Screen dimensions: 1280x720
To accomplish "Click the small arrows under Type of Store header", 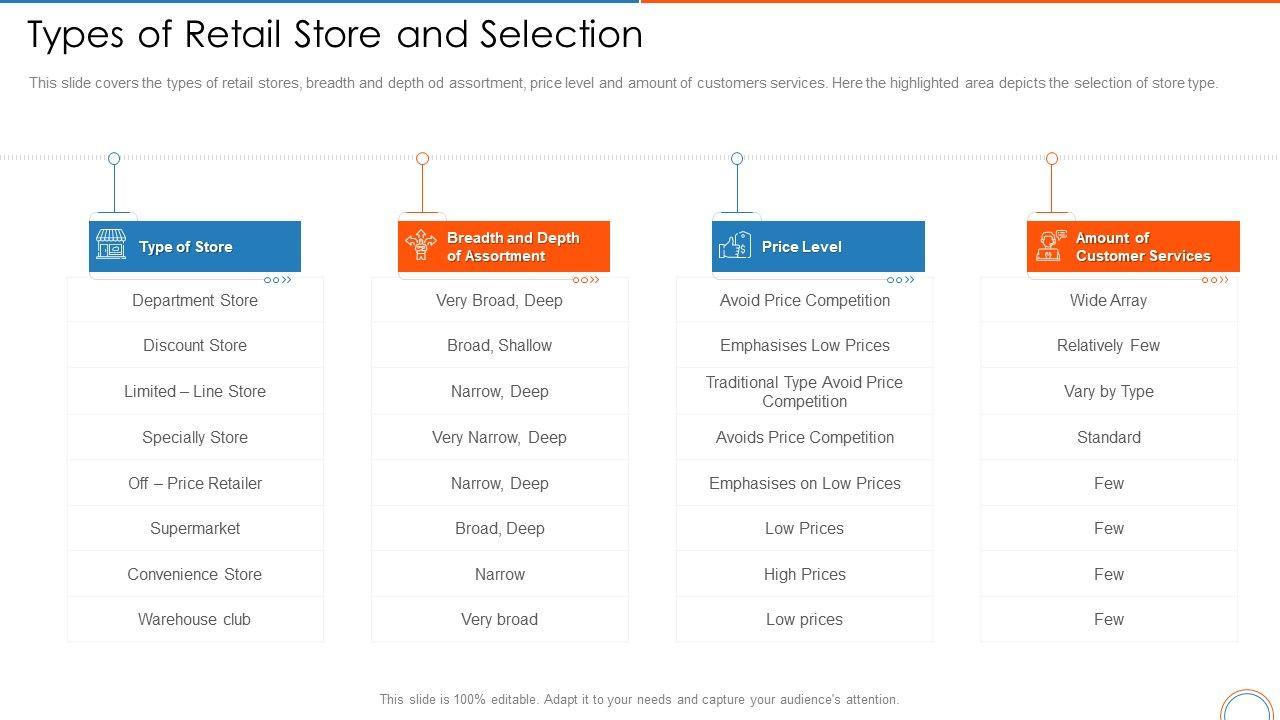I will (278, 280).
